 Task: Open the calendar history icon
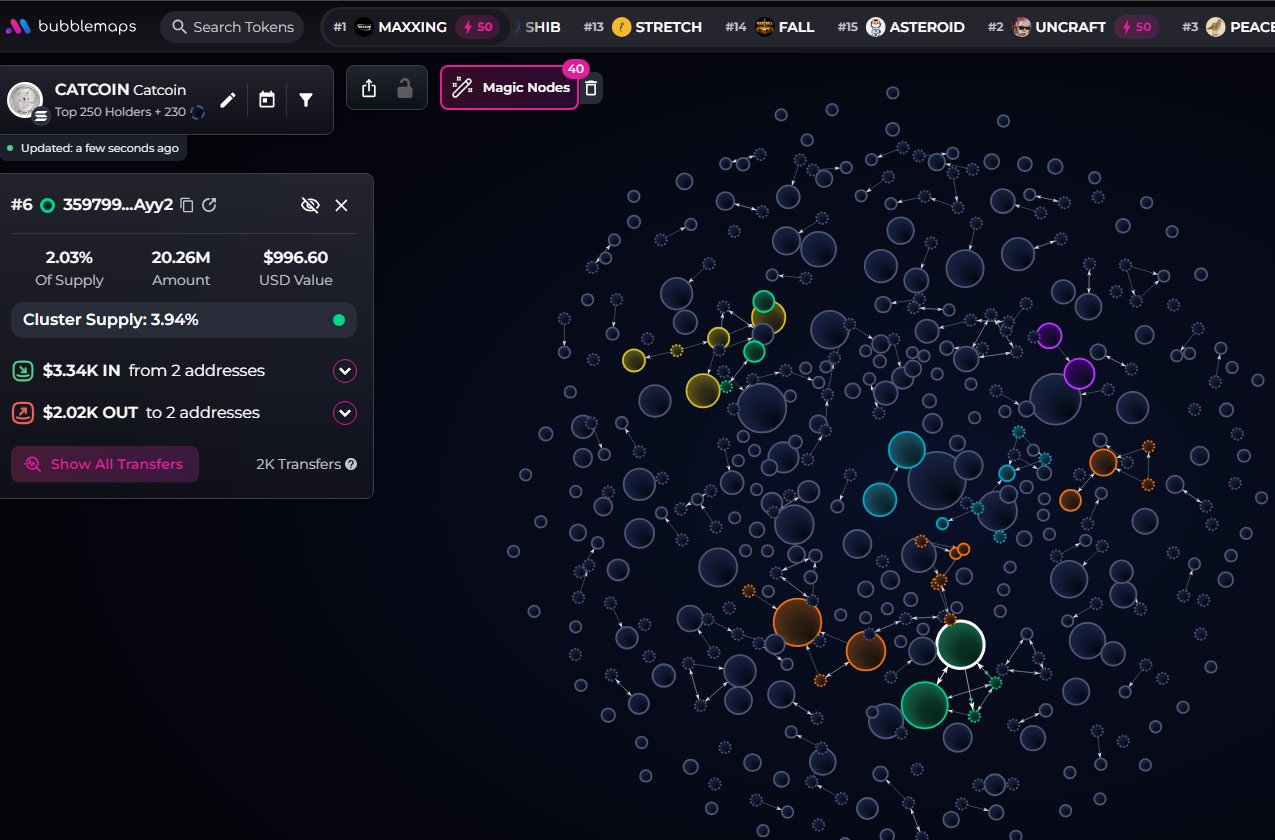tap(267, 100)
